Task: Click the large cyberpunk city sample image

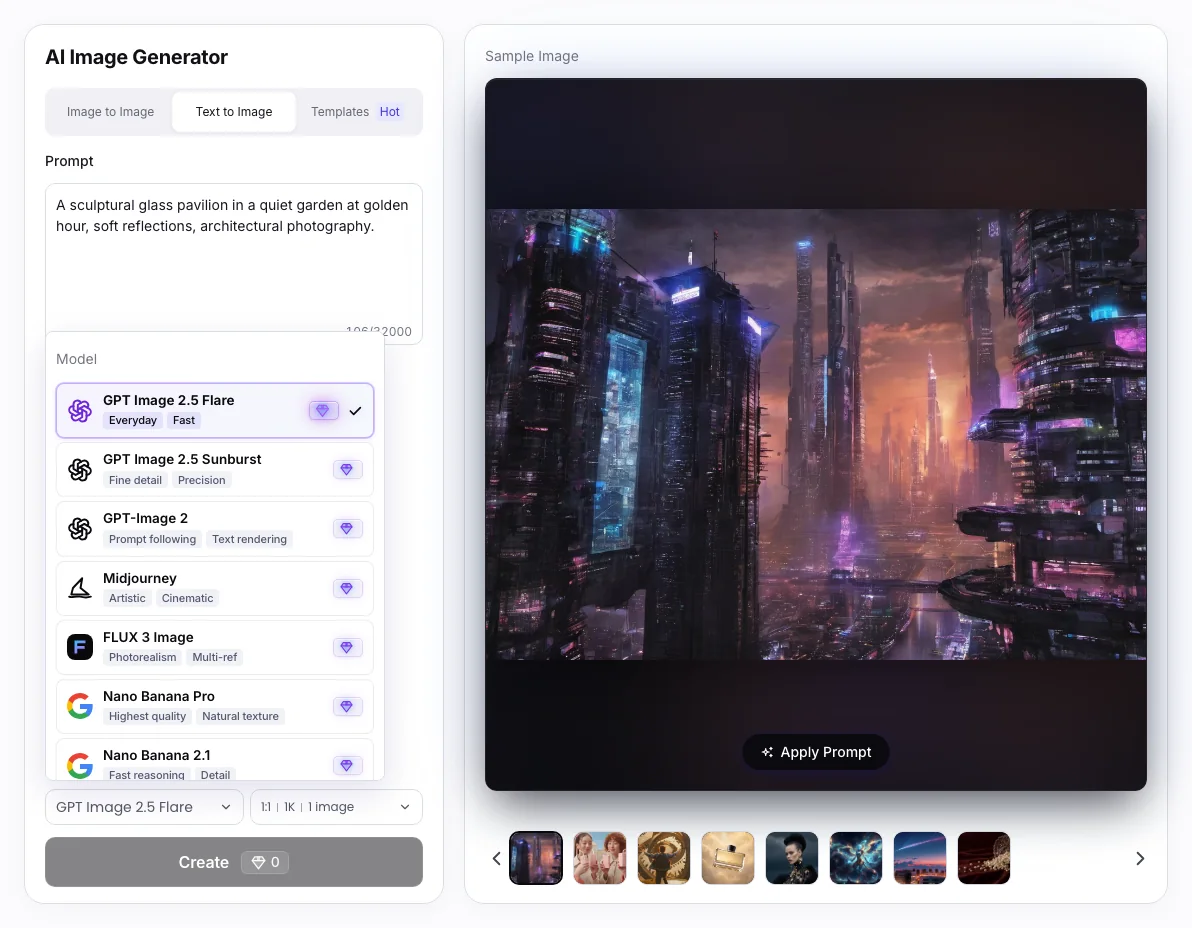Action: [x=816, y=434]
